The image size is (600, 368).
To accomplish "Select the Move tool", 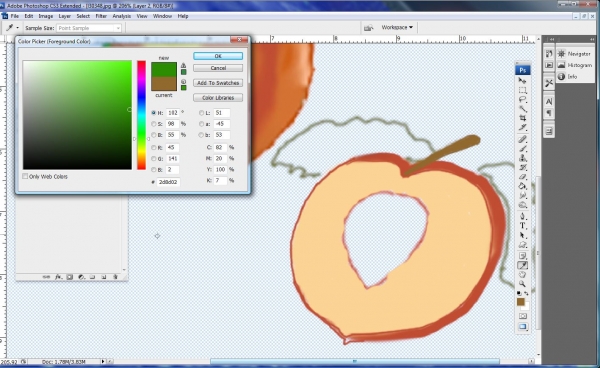I will [x=522, y=81].
